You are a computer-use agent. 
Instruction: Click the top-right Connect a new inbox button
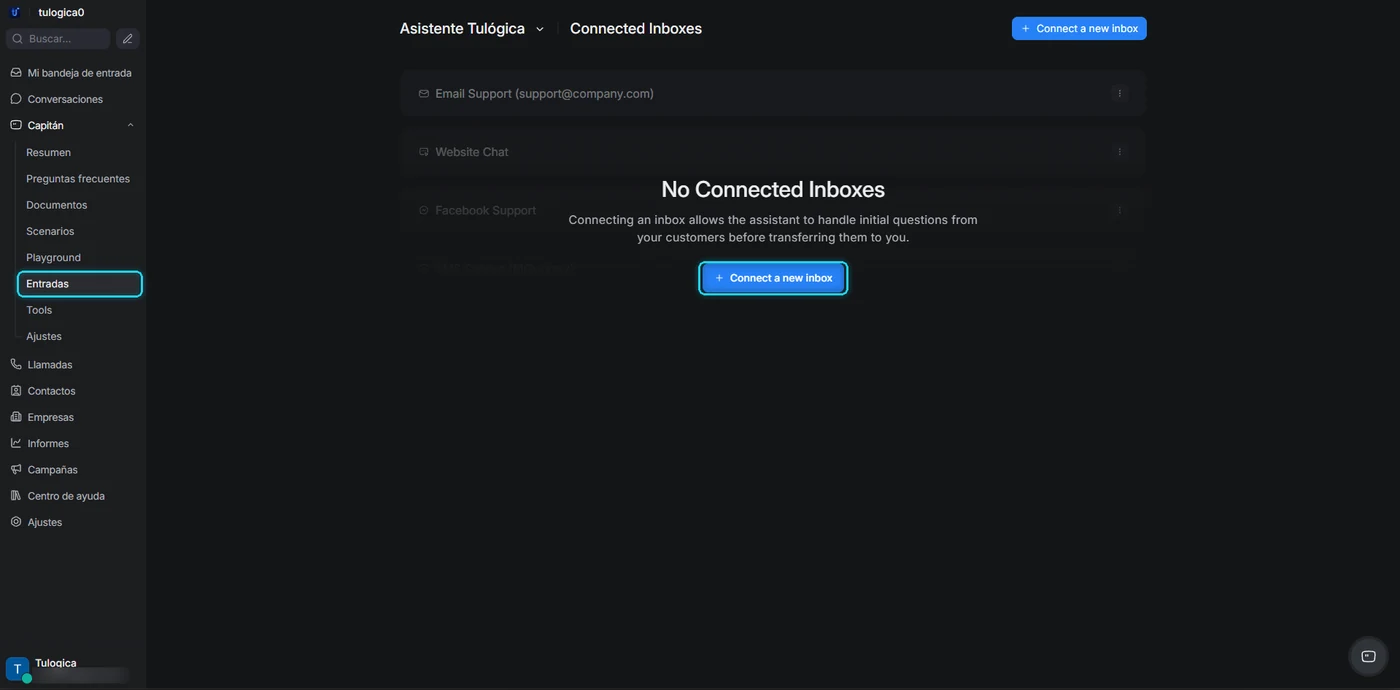[1079, 28]
